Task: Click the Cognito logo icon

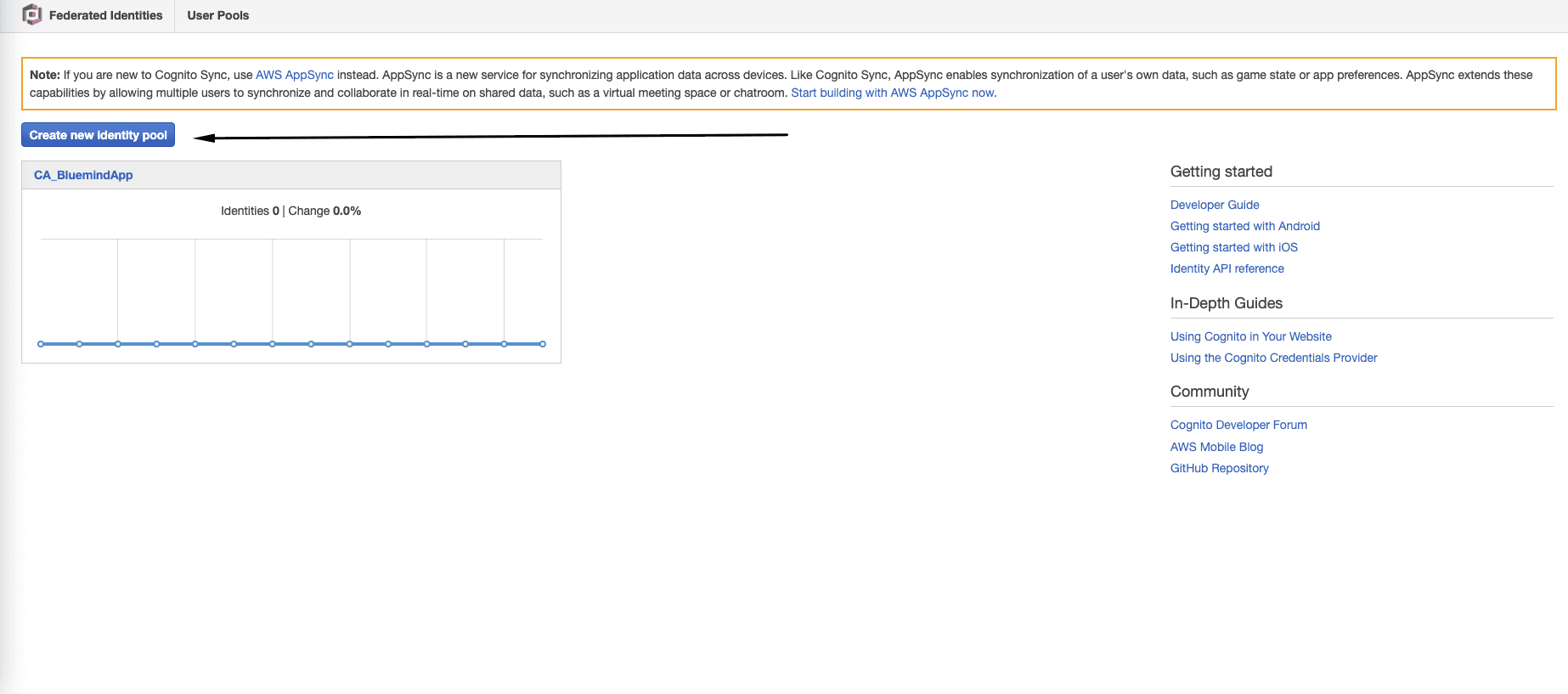Action: [x=32, y=14]
